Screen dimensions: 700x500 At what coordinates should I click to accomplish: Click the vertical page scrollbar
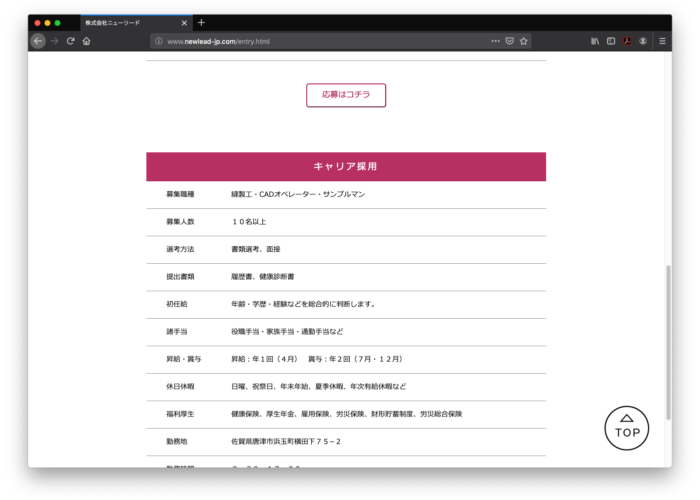[x=668, y=340]
